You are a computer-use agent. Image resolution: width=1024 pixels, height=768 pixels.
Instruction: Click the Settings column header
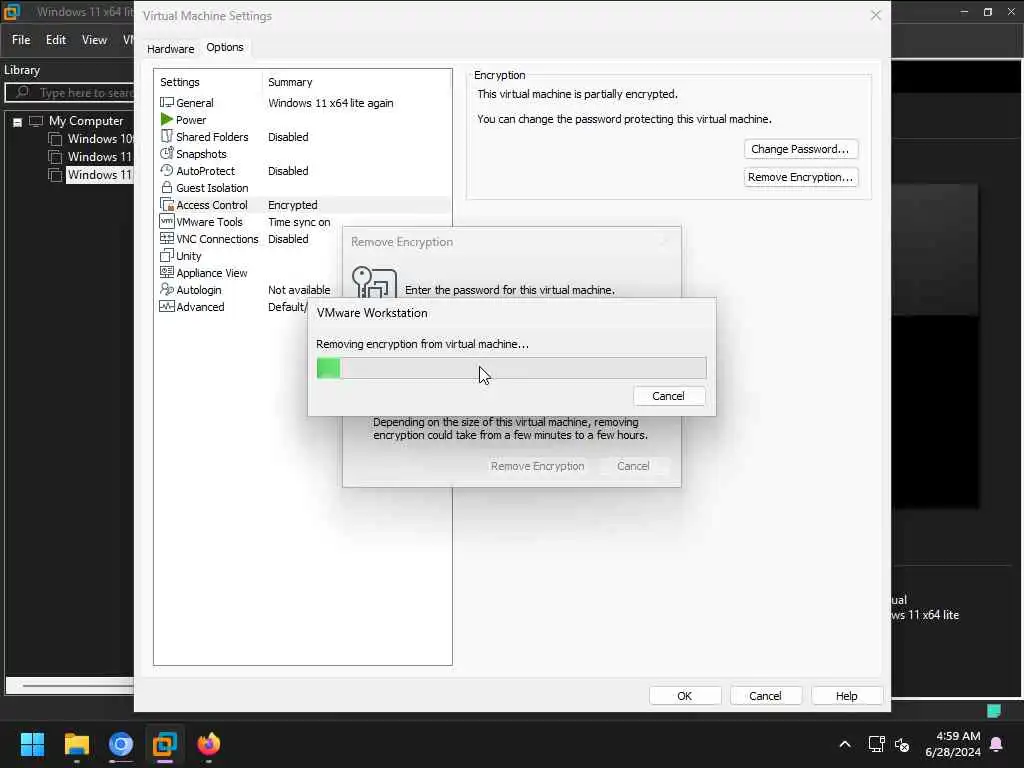(x=180, y=82)
